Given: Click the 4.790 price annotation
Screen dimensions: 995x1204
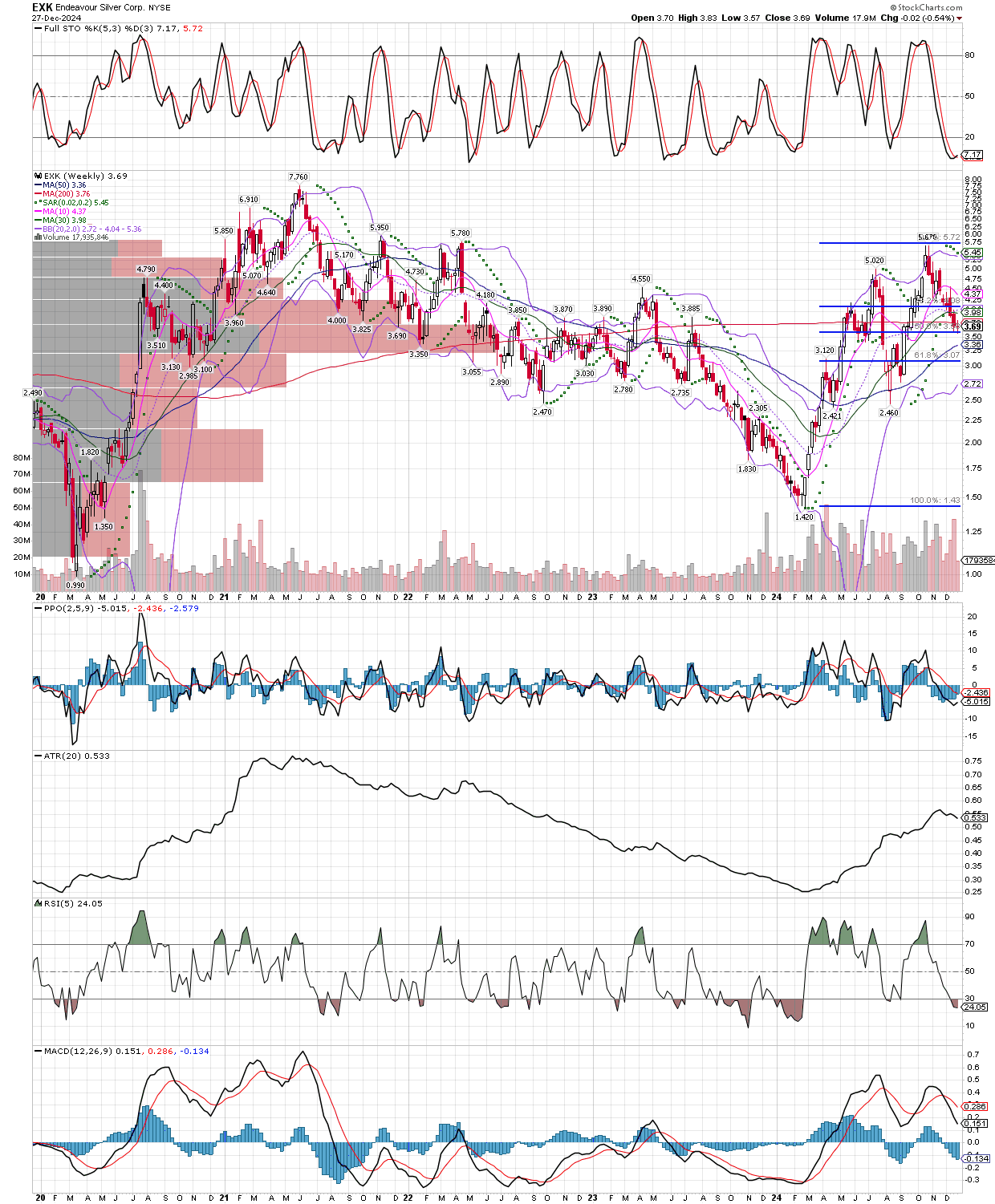Looking at the screenshot, I should pos(146,270).
